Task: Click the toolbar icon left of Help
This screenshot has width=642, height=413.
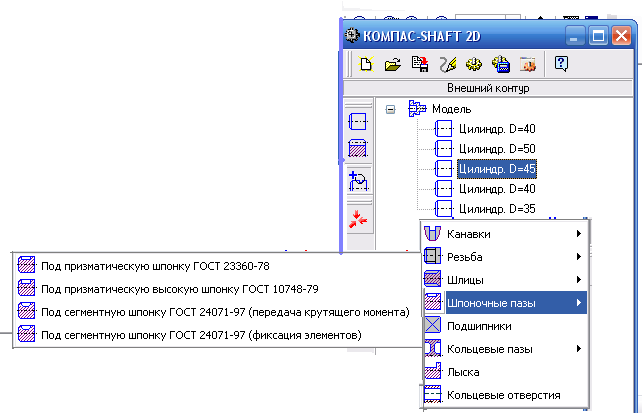Action: tap(528, 65)
